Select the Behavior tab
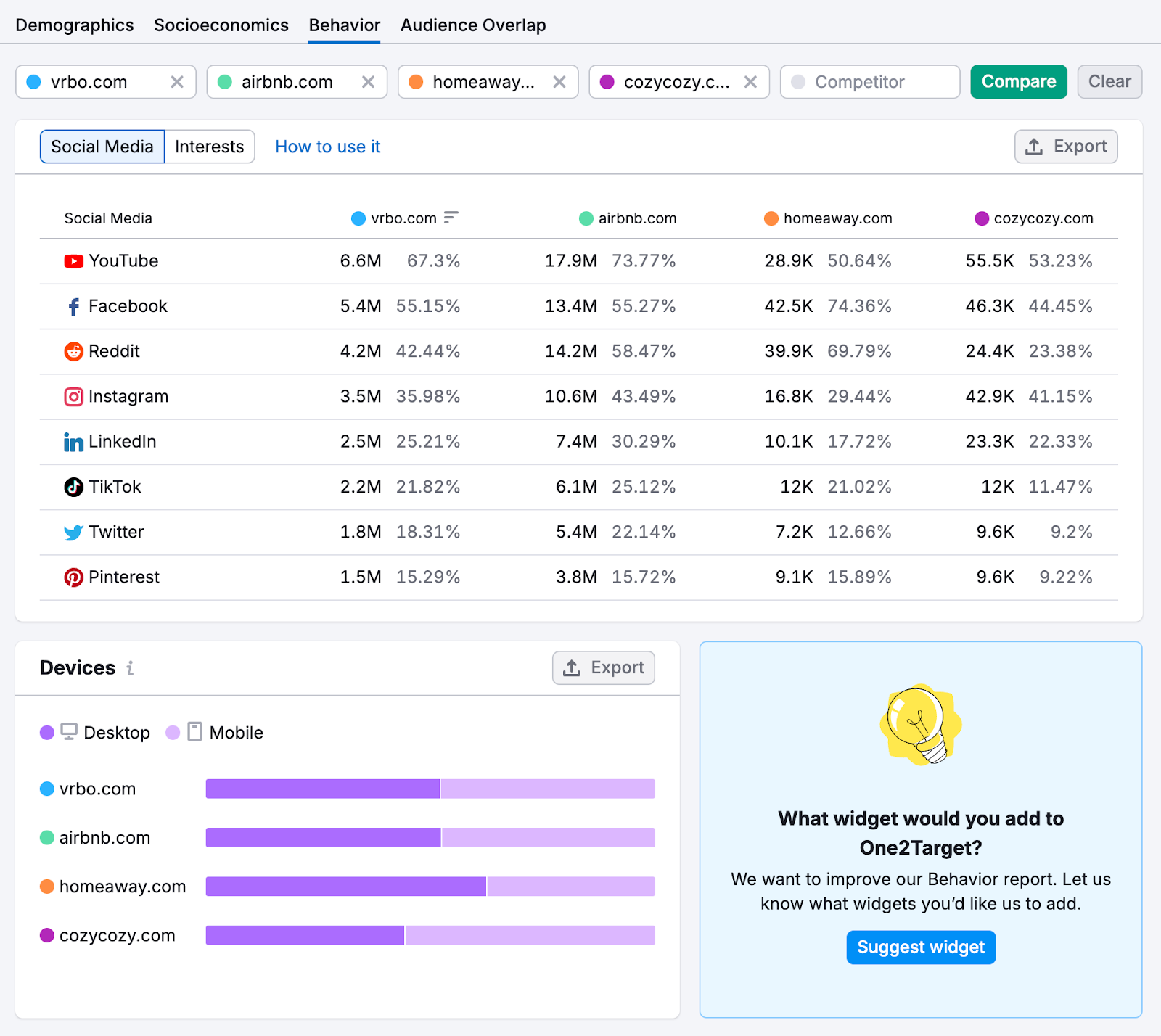The width and height of the screenshot is (1161, 1036). 345,25
